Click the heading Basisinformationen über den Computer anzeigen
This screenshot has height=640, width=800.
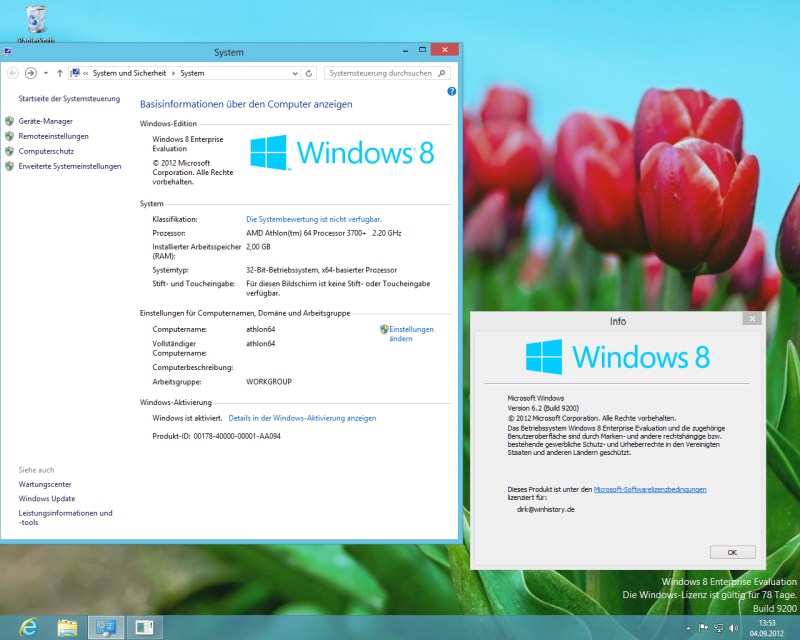[x=246, y=105]
